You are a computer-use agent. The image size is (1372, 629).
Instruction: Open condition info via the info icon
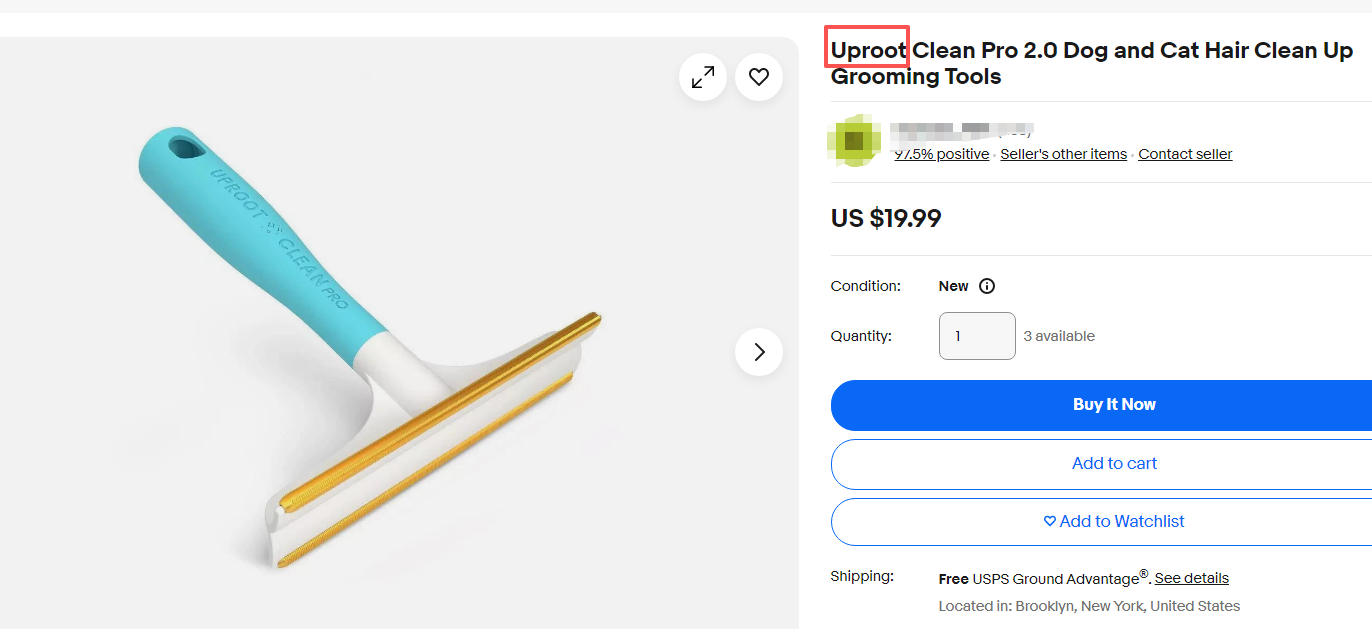987,286
